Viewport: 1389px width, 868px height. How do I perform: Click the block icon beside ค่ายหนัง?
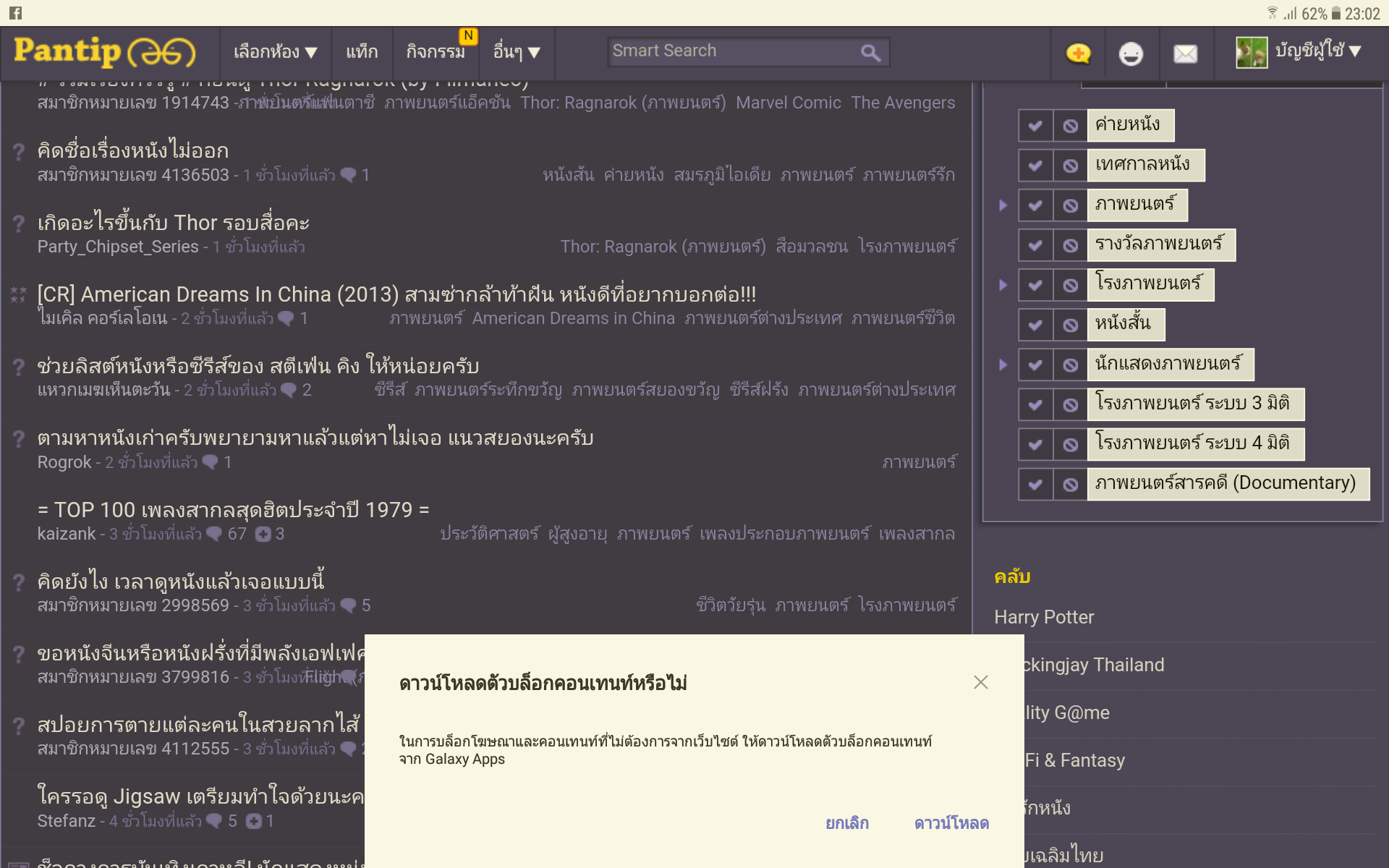pos(1070,126)
